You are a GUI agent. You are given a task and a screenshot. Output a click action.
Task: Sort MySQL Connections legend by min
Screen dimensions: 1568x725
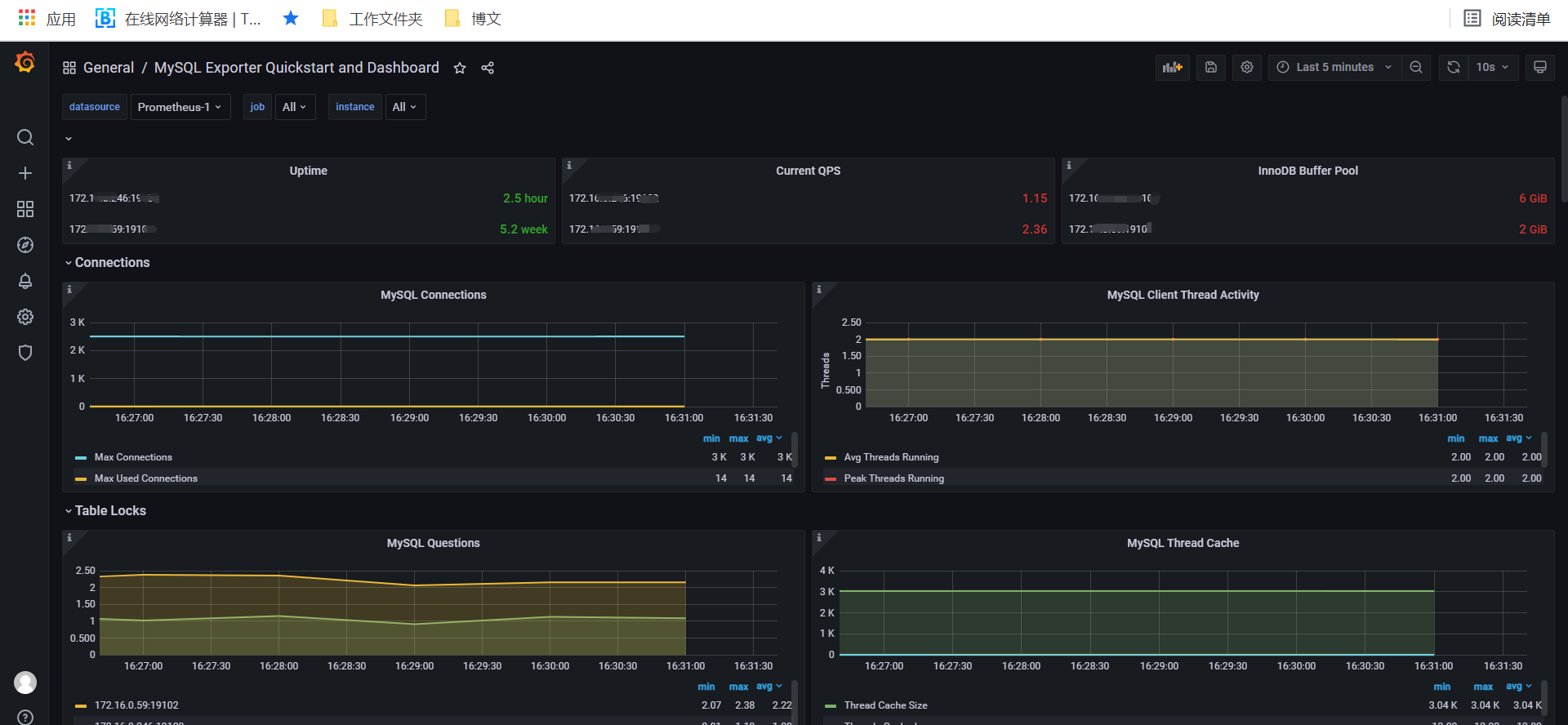[x=711, y=438]
